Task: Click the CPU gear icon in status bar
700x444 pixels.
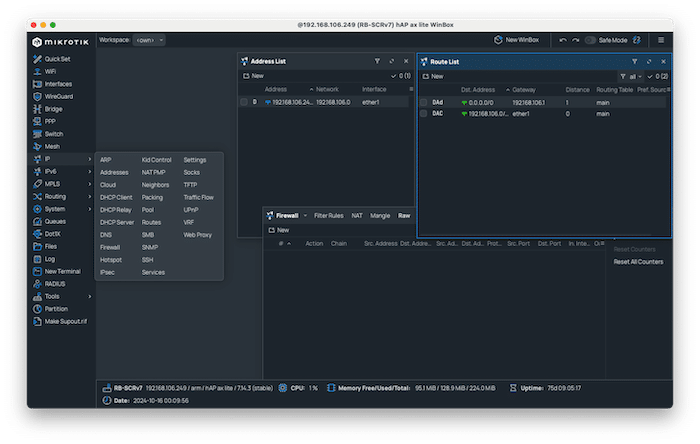Action: [x=283, y=388]
